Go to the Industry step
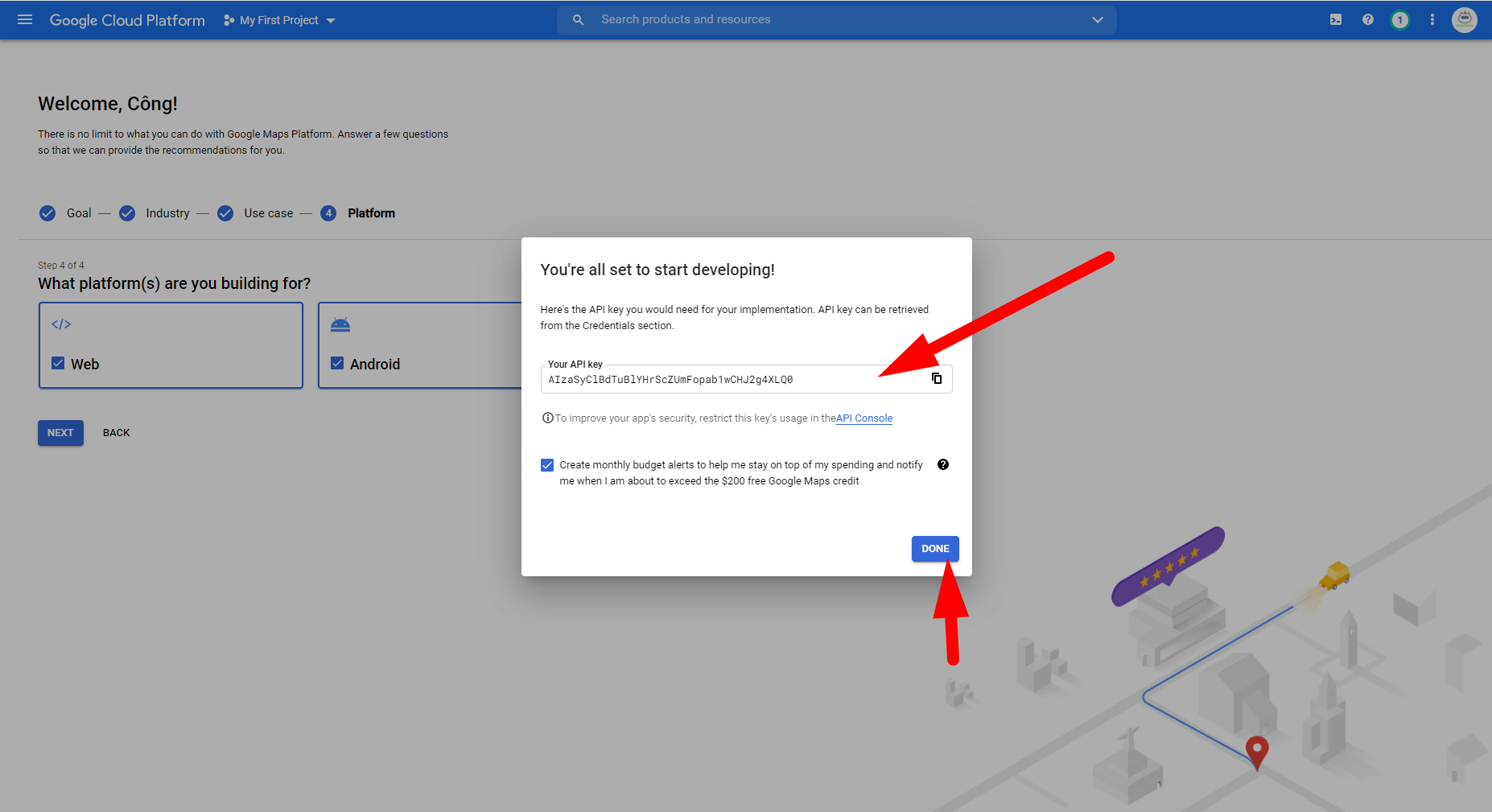The height and width of the screenshot is (812, 1492). (167, 213)
